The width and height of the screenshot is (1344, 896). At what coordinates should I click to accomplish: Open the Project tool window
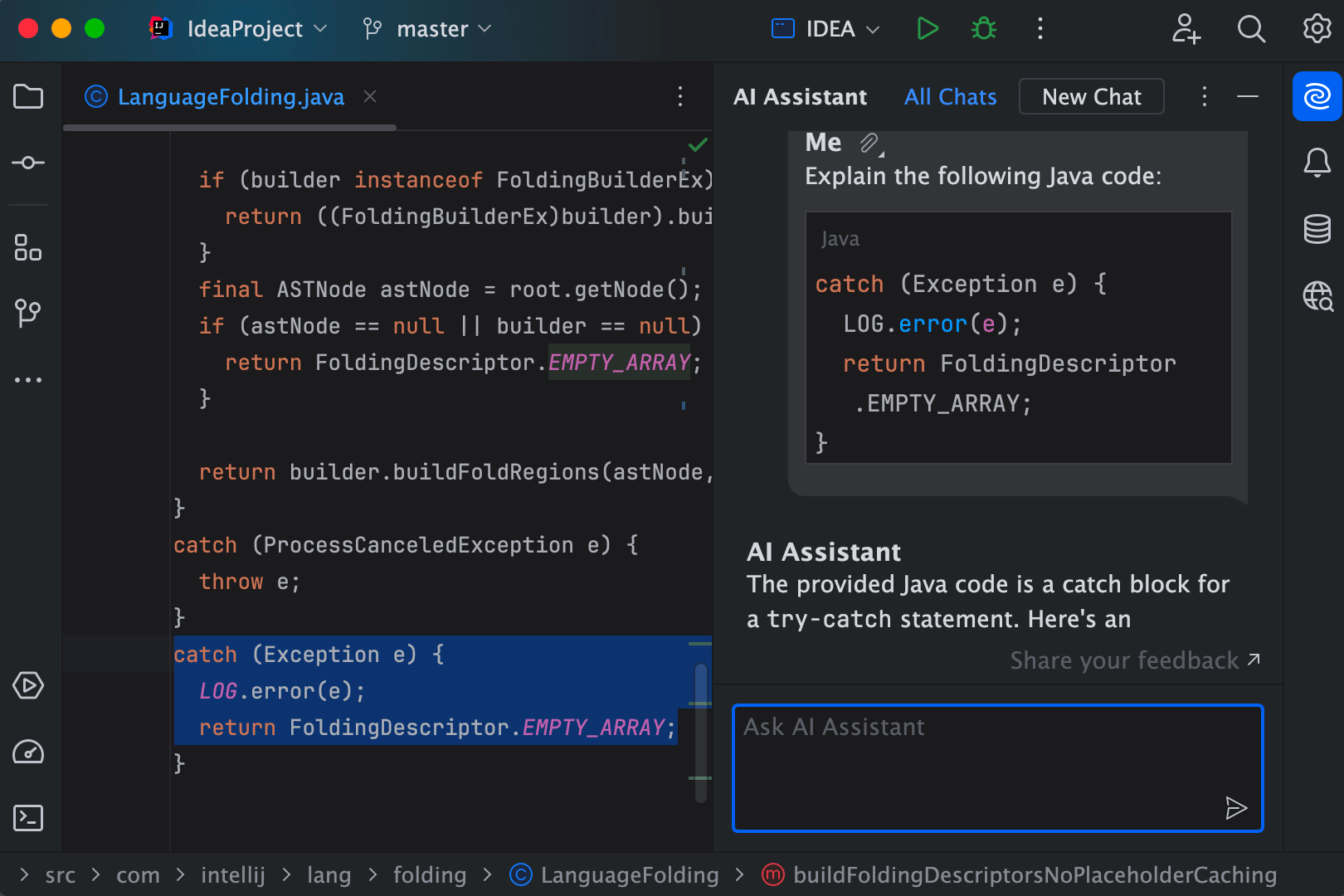pyautogui.click(x=28, y=96)
